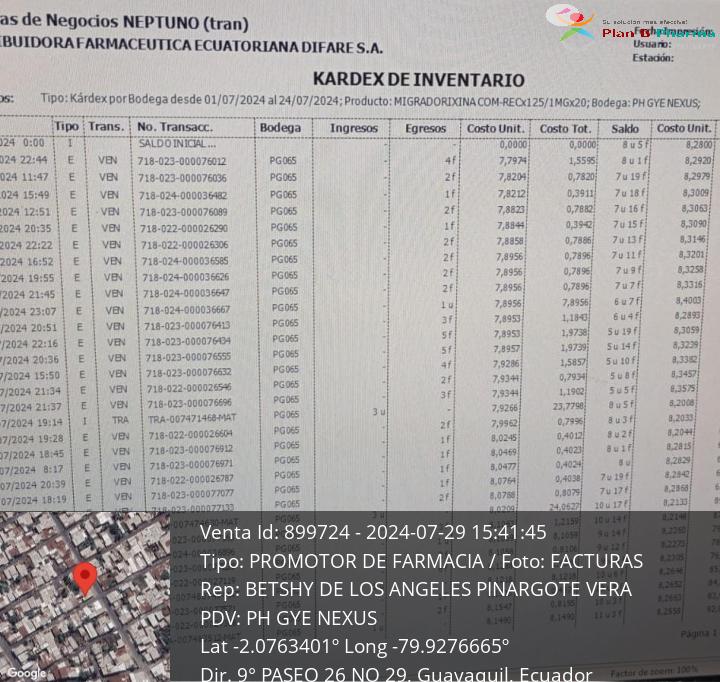
Task: Click the 1 u Egresos value
Action: [448, 304]
